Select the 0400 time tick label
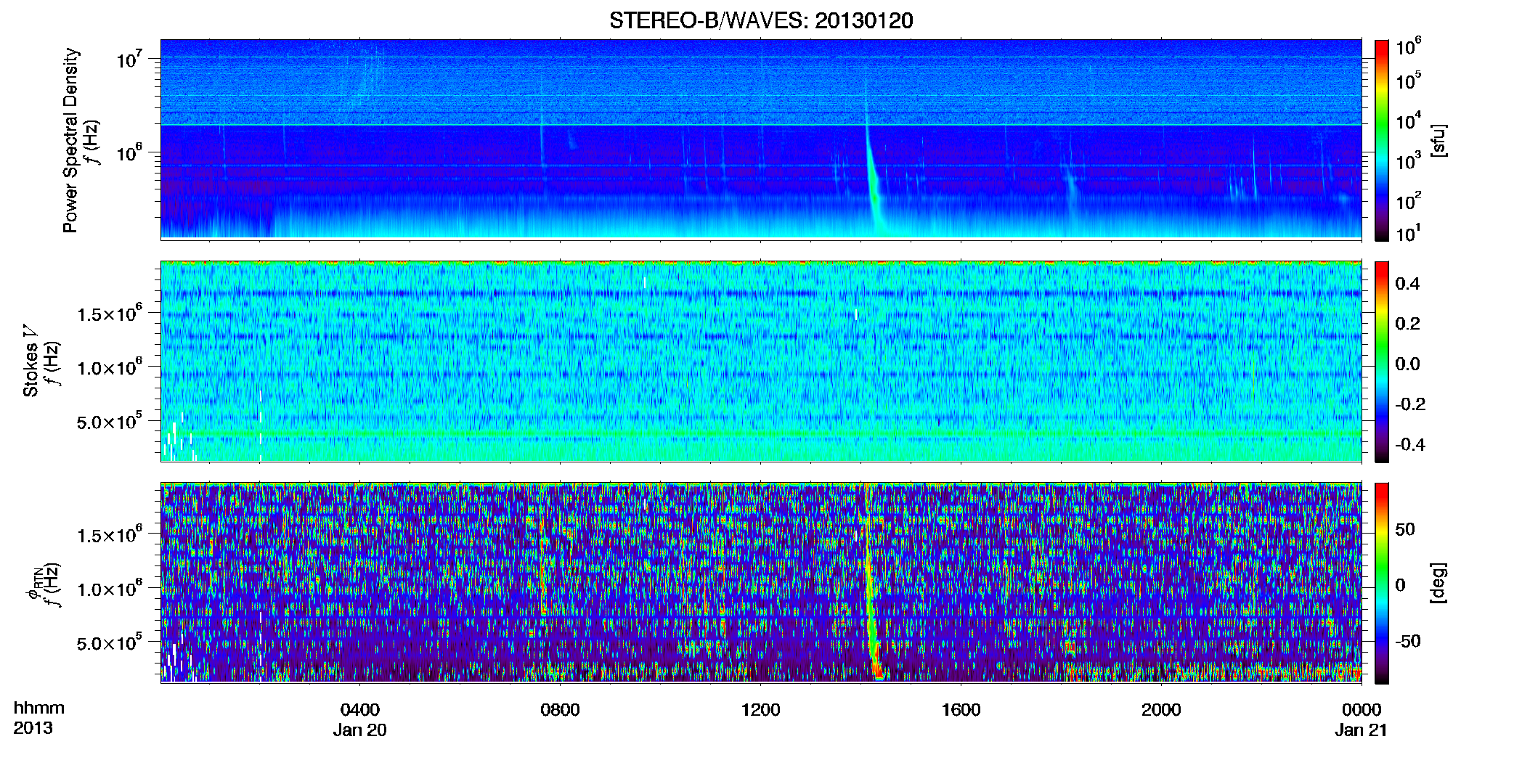The image size is (1522, 784). (359, 709)
